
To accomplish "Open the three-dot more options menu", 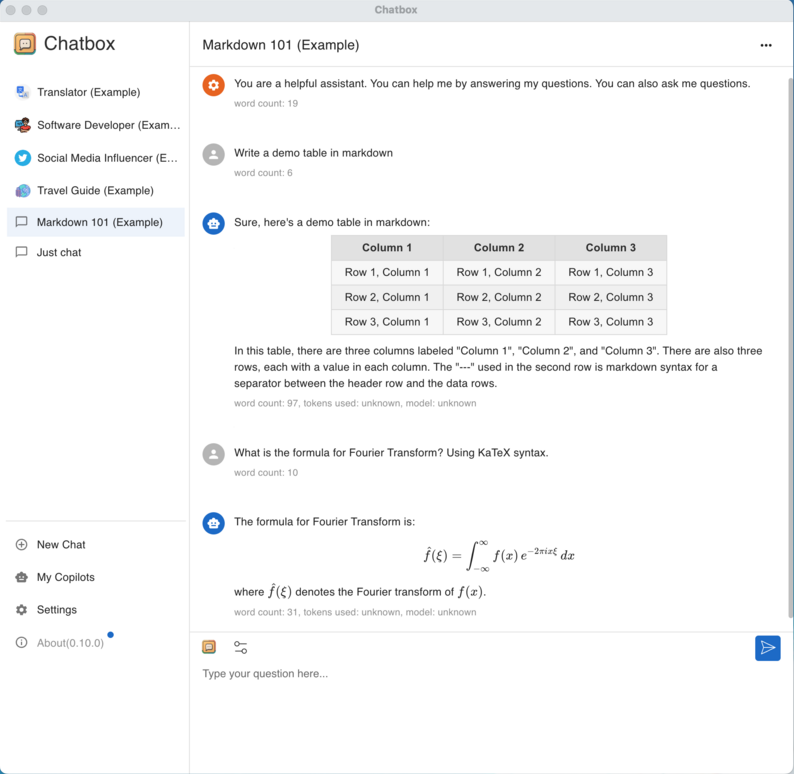I will [x=766, y=45].
